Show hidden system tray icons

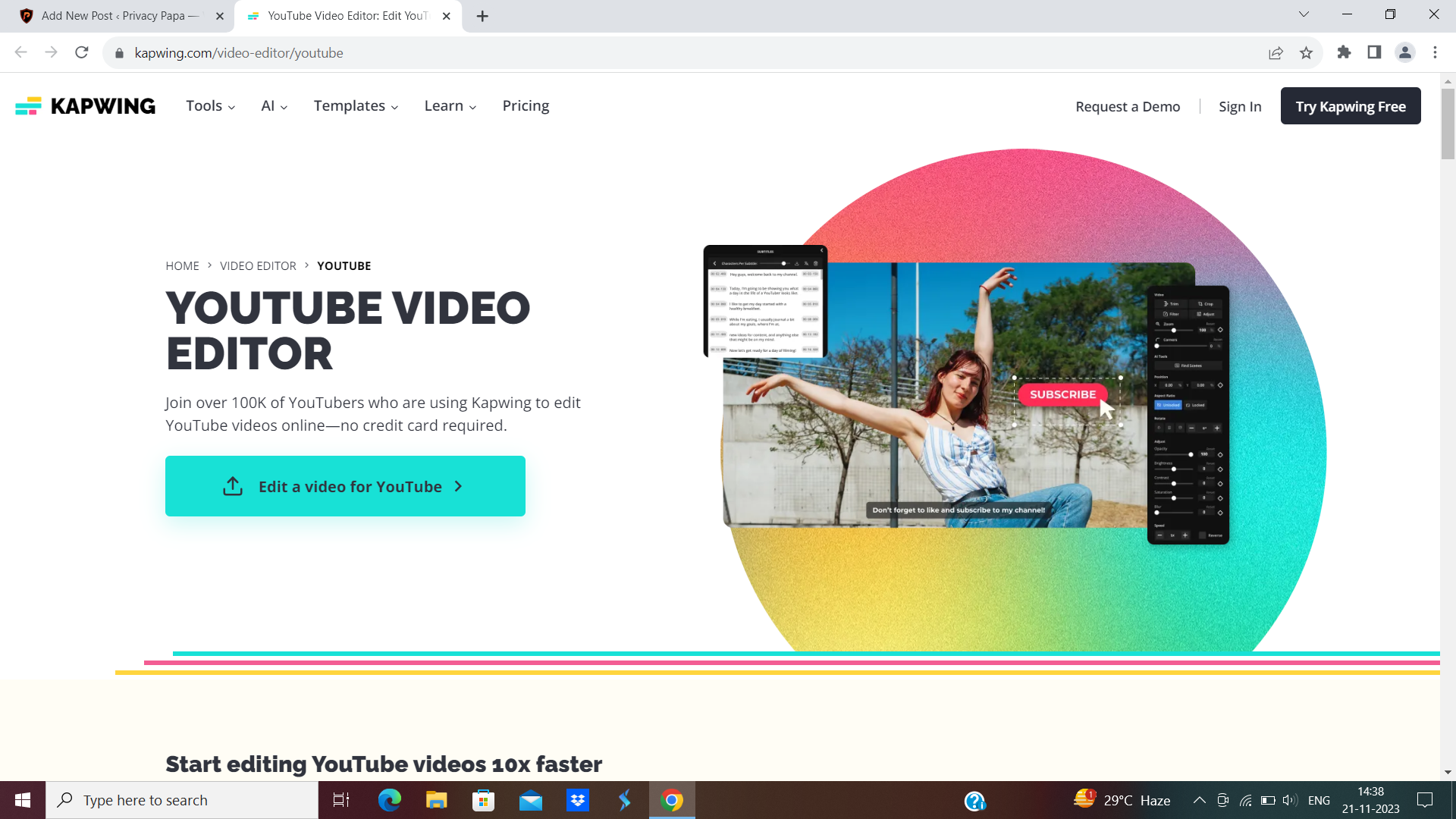coord(1200,800)
